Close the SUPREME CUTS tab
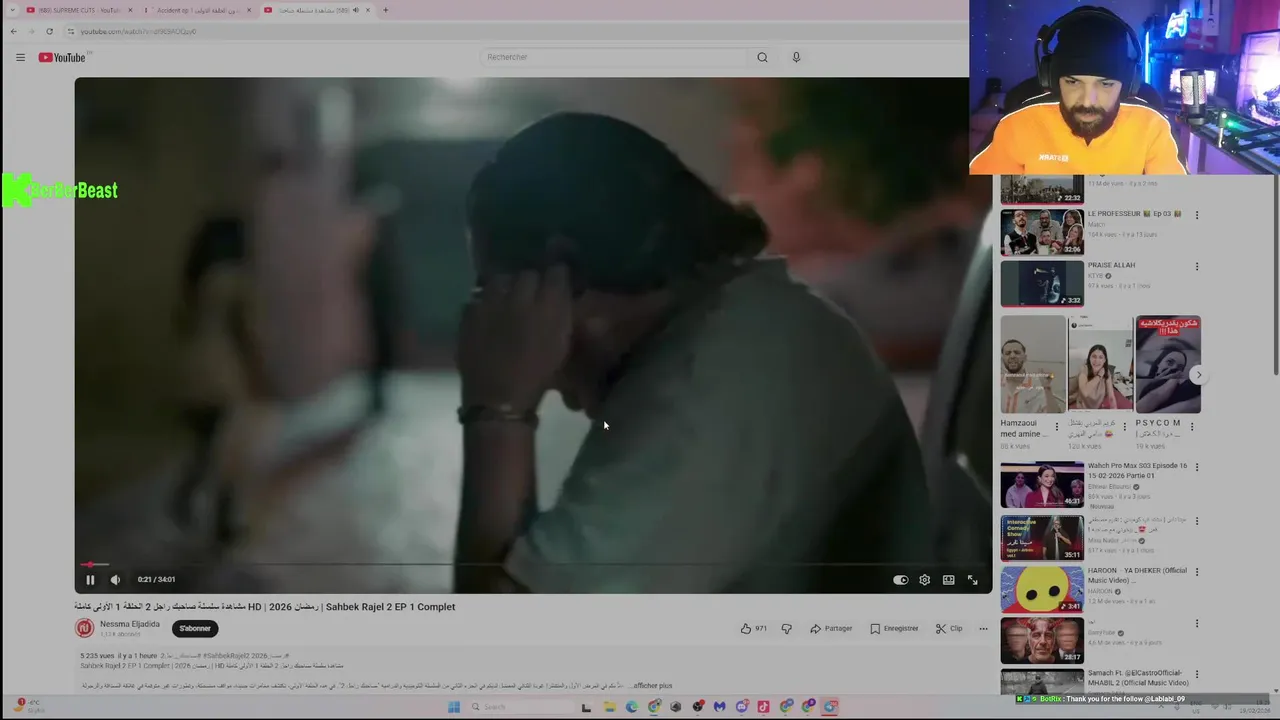This screenshot has height=720, width=1280. click(x=130, y=10)
